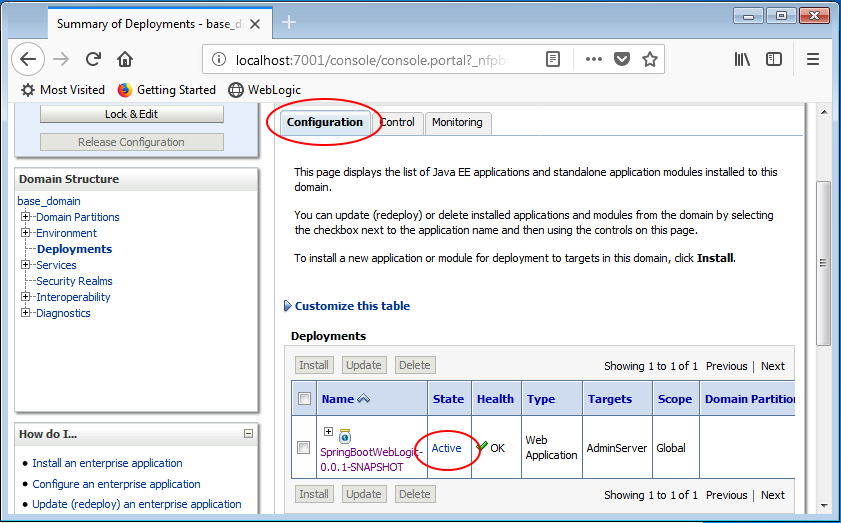841x523 pixels.
Task: Click the scrollbar down arrow
Action: point(824,505)
